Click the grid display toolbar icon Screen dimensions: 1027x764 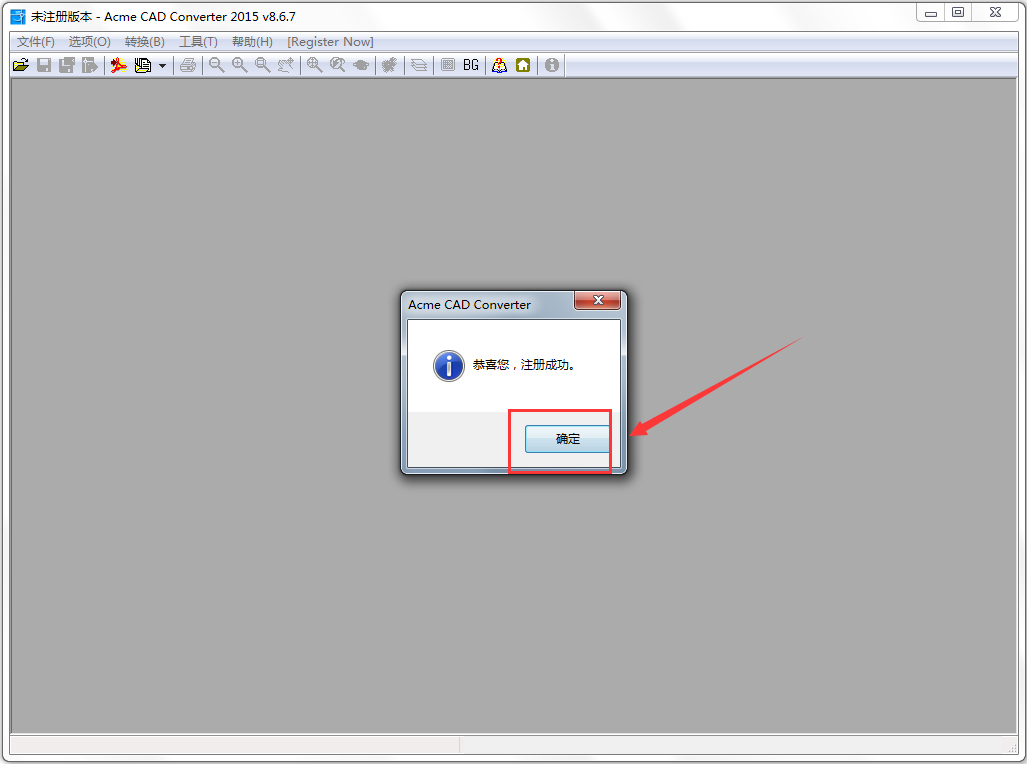[446, 65]
